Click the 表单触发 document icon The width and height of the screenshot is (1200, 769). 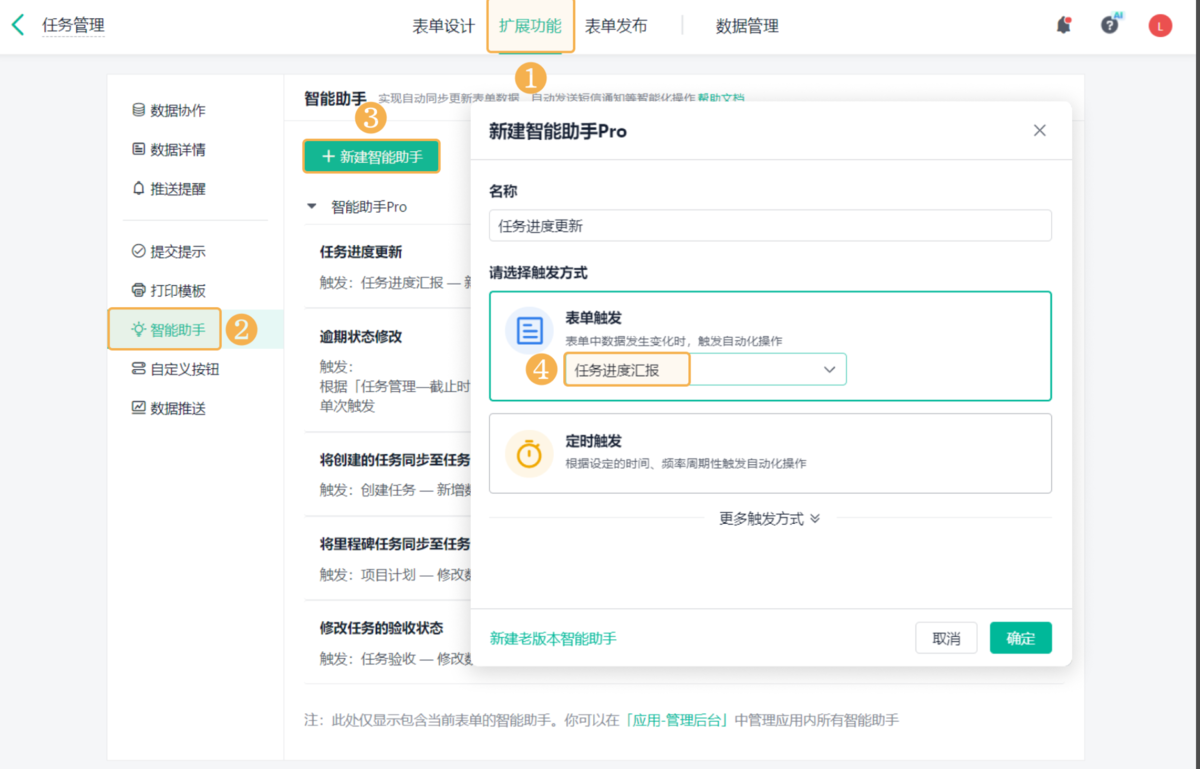pyautogui.click(x=529, y=330)
